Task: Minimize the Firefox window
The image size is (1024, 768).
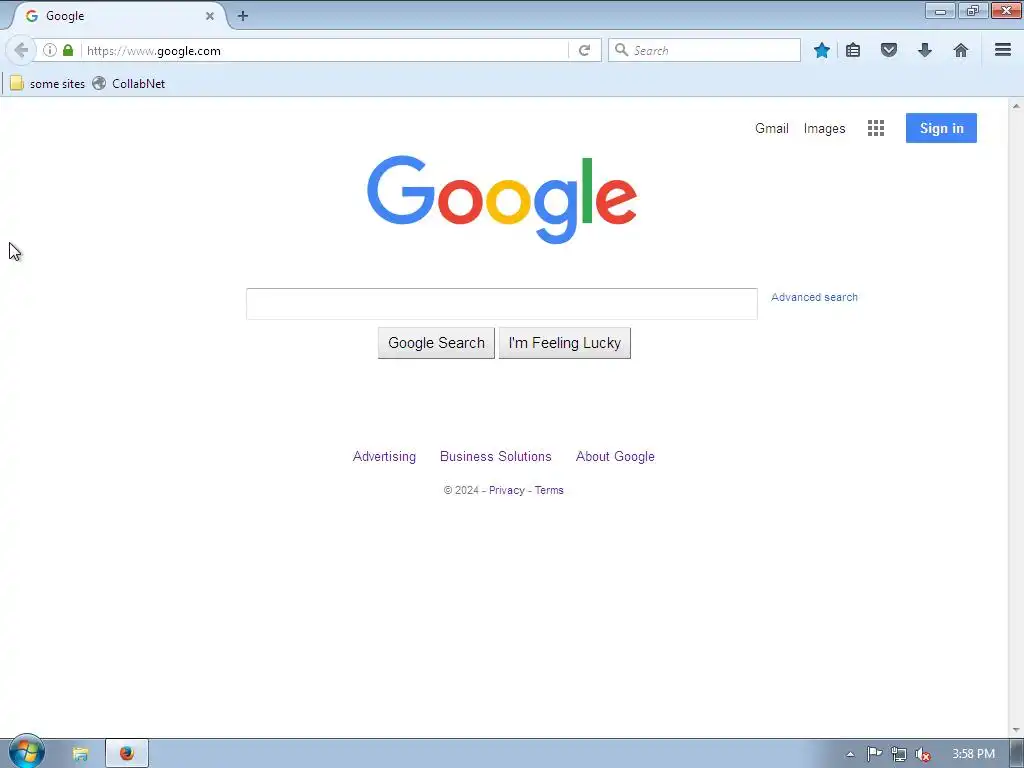Action: click(940, 10)
